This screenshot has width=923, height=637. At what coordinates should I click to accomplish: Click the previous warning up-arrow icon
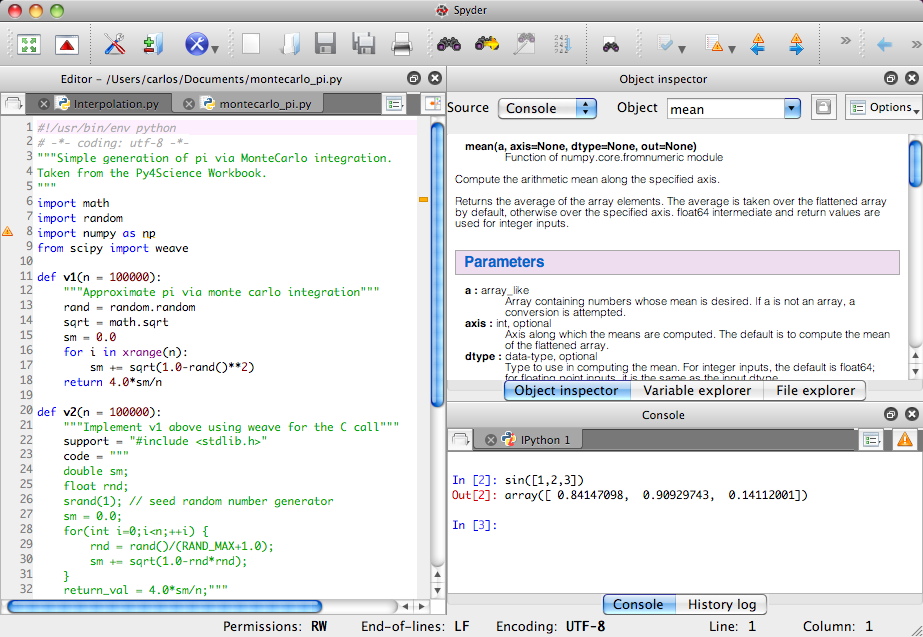[758, 44]
